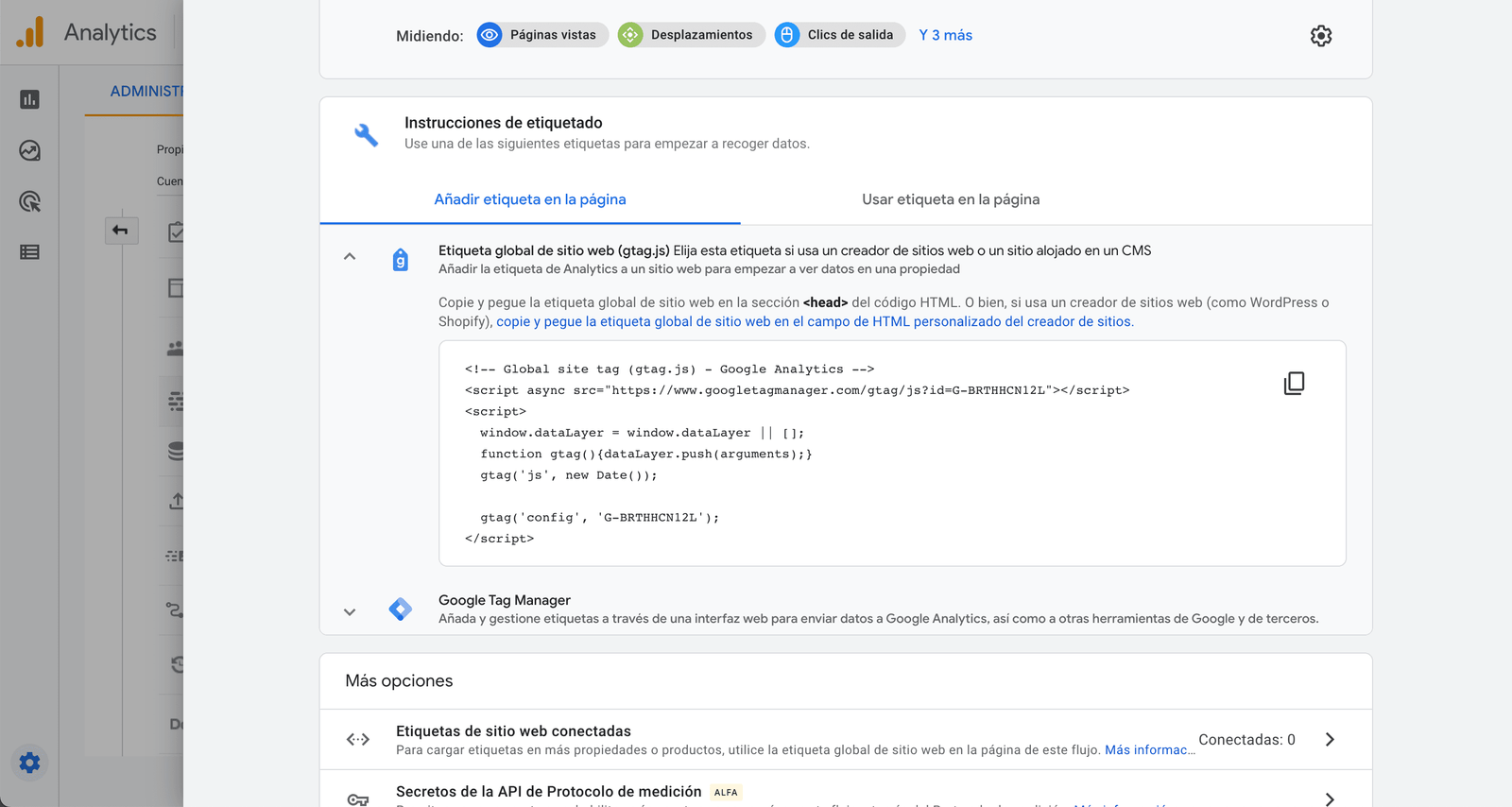Click the Clics de salida chip
This screenshot has height=807, width=1512.
point(838,35)
